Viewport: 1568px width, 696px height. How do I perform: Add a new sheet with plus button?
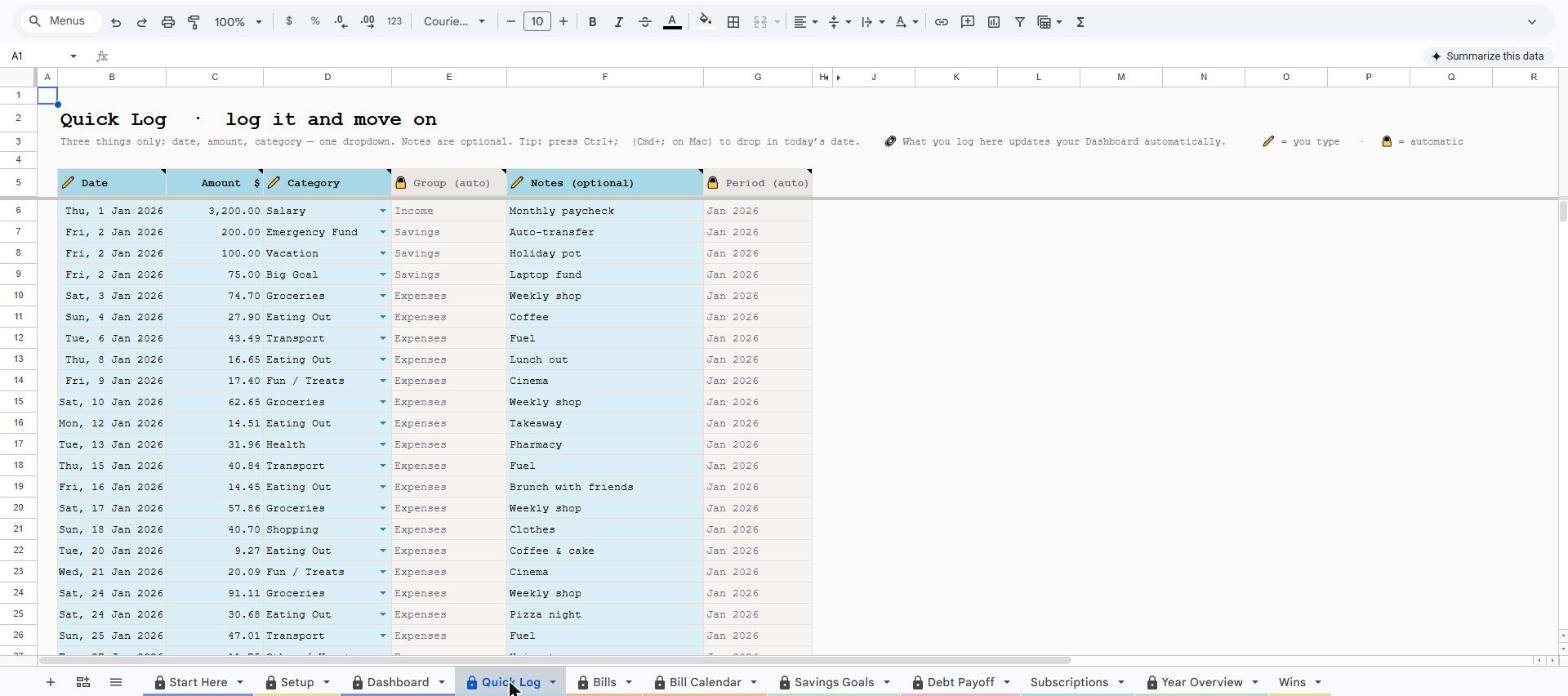(x=50, y=682)
